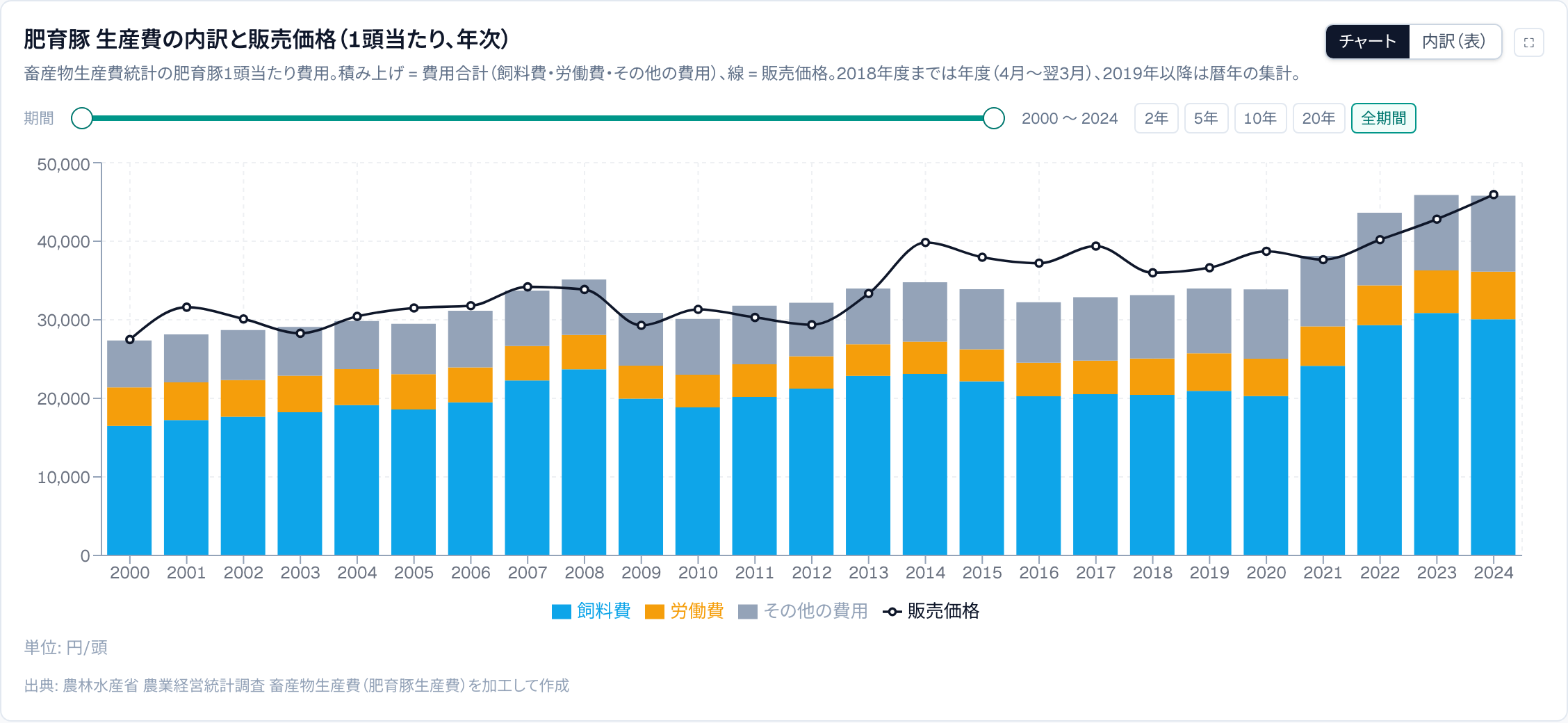Click the その他の費用 gray legend swatch

[747, 612]
